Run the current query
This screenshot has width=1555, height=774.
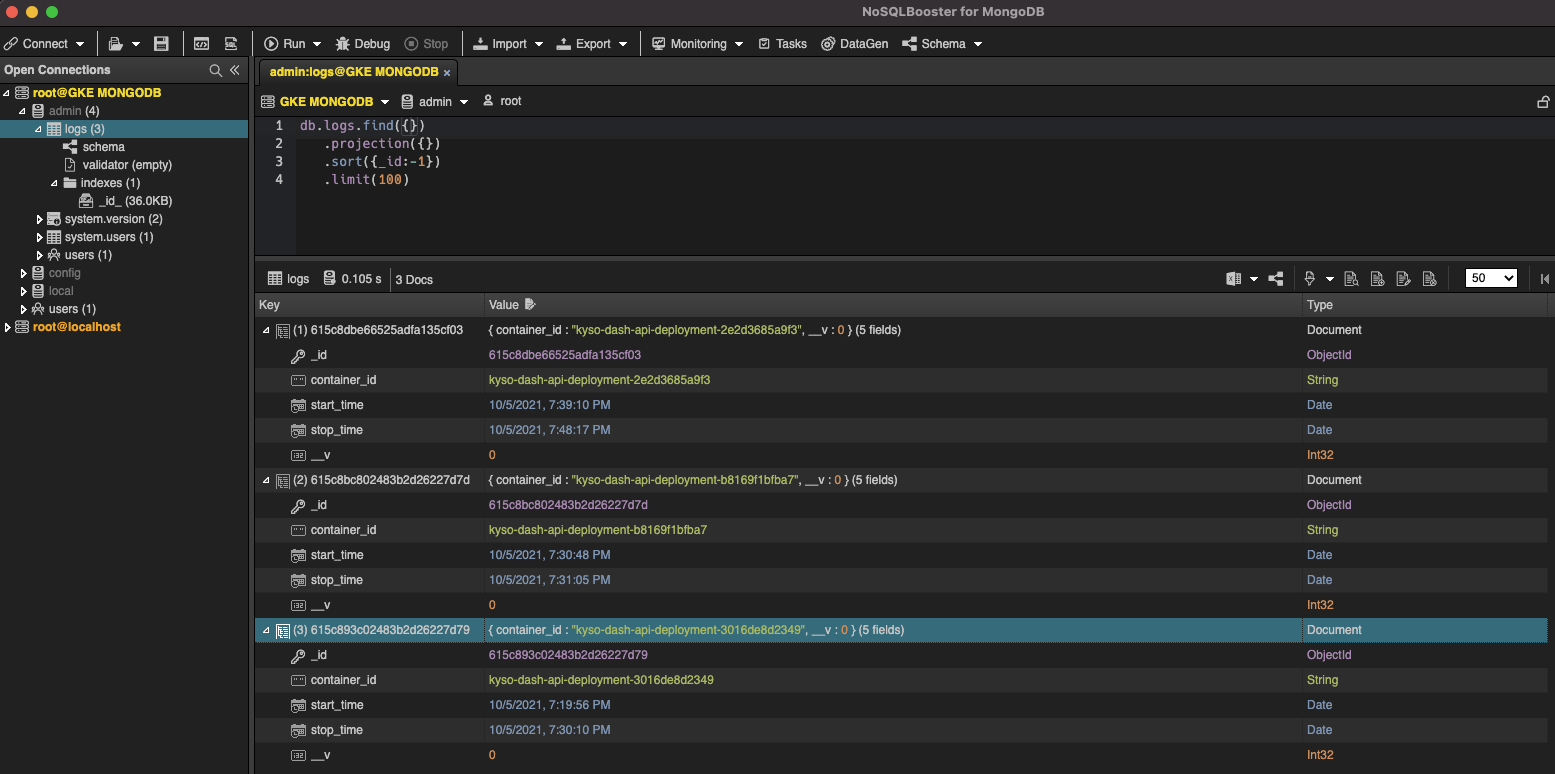[285, 44]
